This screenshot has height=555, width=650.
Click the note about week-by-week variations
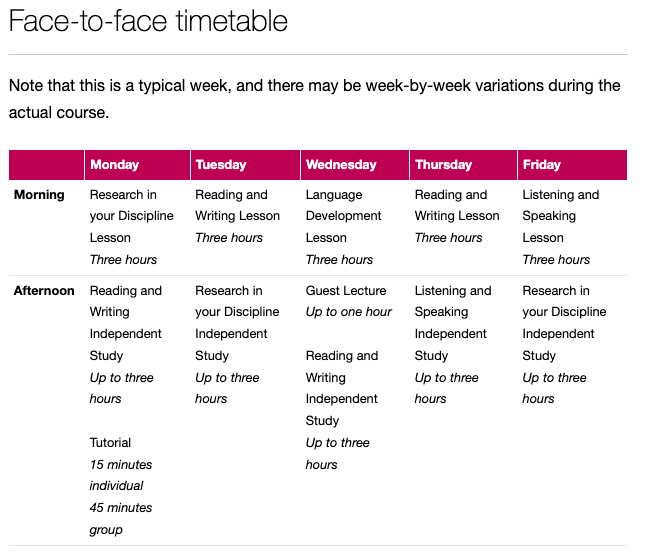(x=314, y=98)
